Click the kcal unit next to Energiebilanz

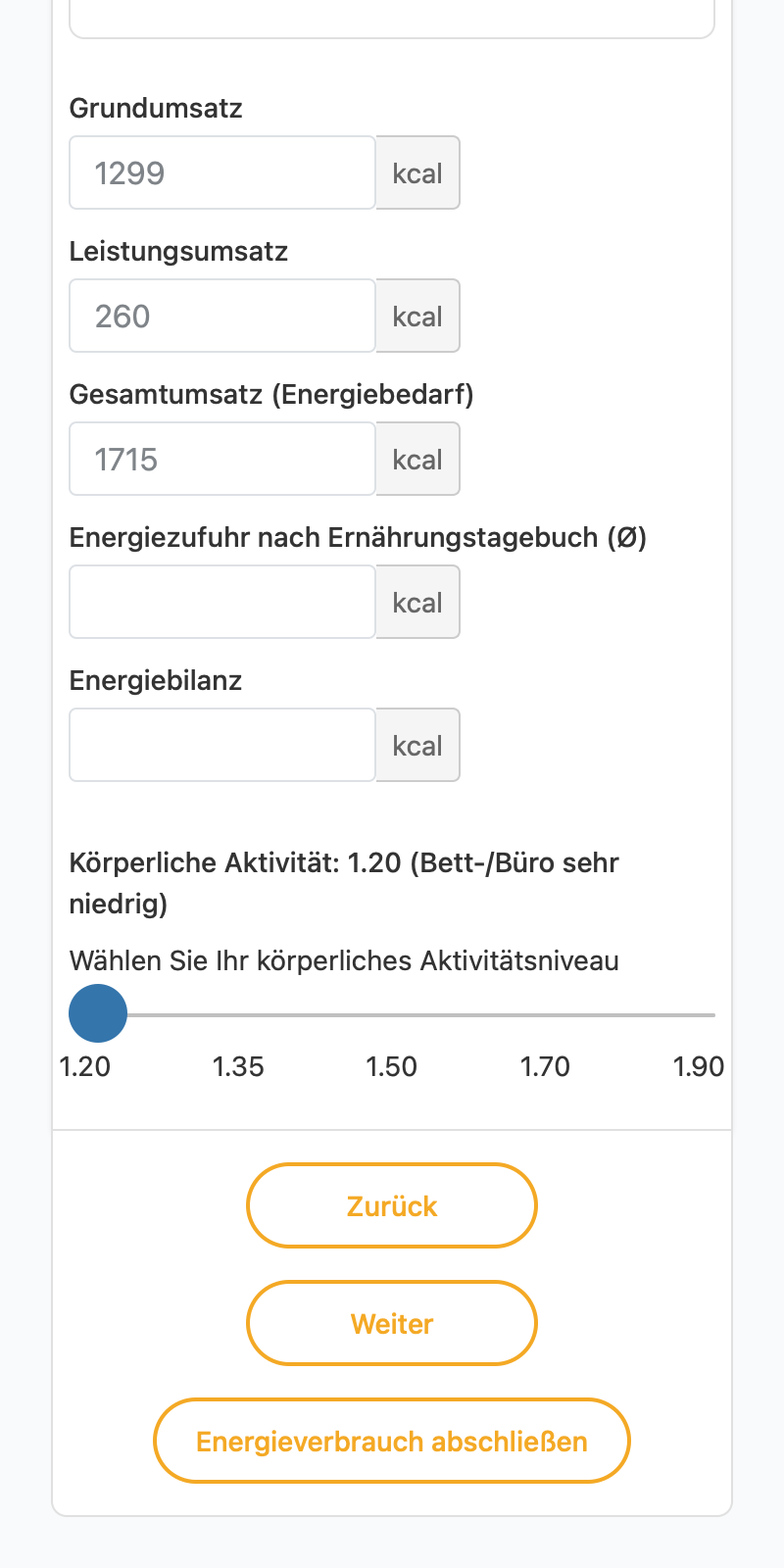(x=417, y=745)
